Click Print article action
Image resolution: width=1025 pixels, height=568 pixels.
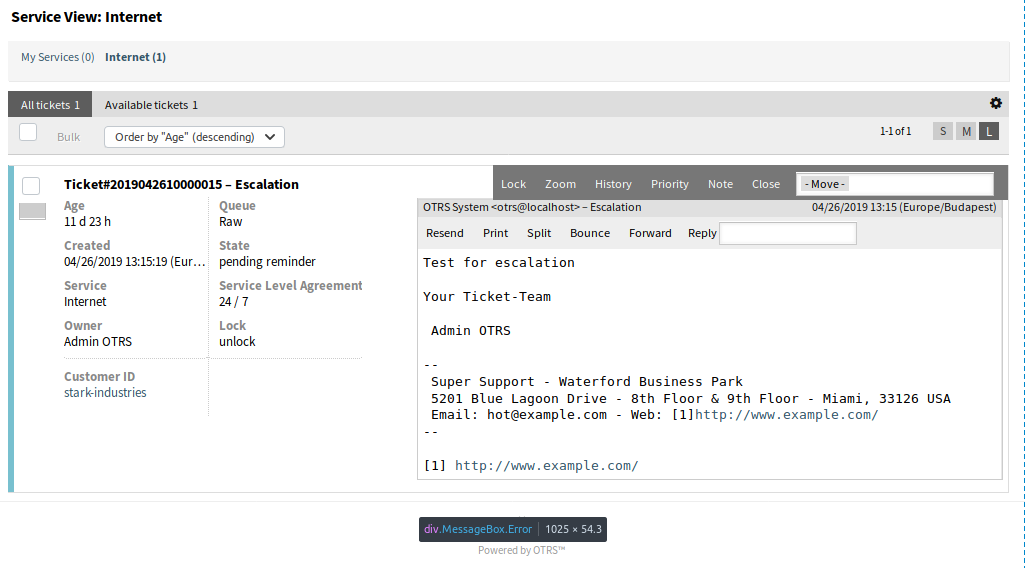[496, 233]
